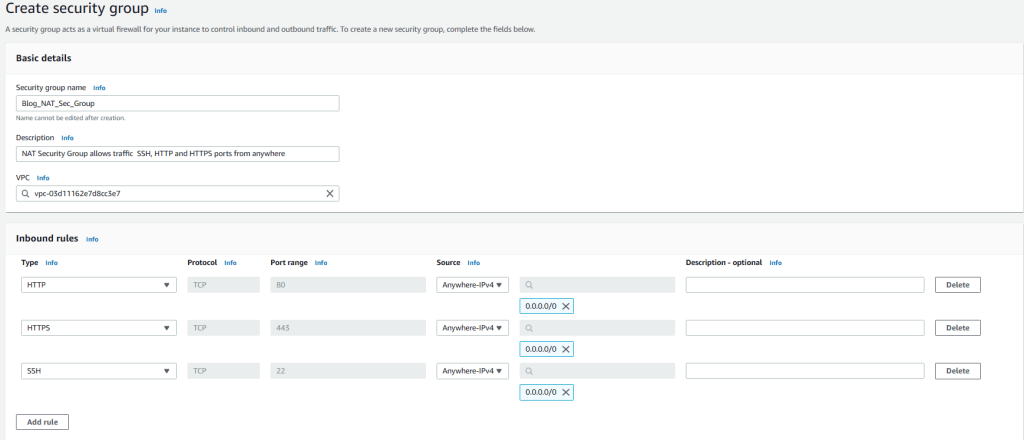1024x440 pixels.
Task: Remove 0.0.0.0/0 chip from the HTTP rule
Action: (x=566, y=306)
